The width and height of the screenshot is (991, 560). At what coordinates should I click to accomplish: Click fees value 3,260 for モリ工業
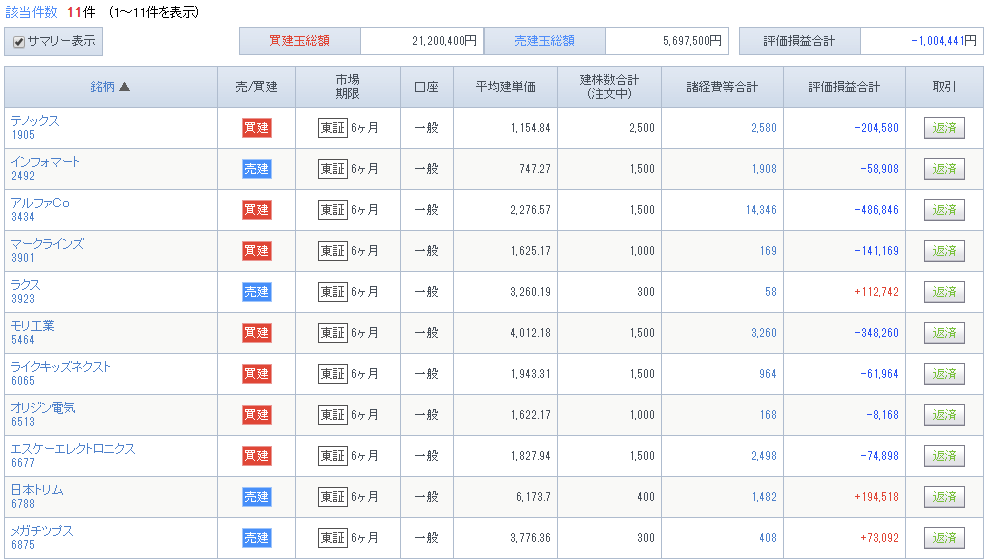(763, 333)
